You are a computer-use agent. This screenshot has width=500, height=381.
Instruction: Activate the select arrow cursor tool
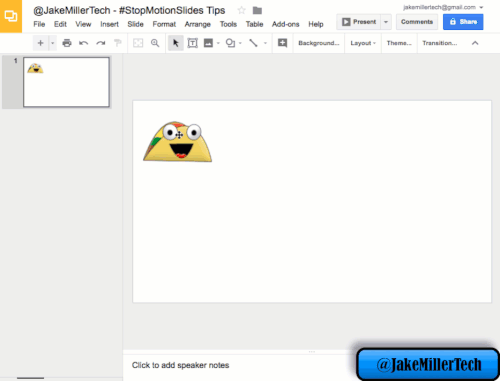(176, 43)
